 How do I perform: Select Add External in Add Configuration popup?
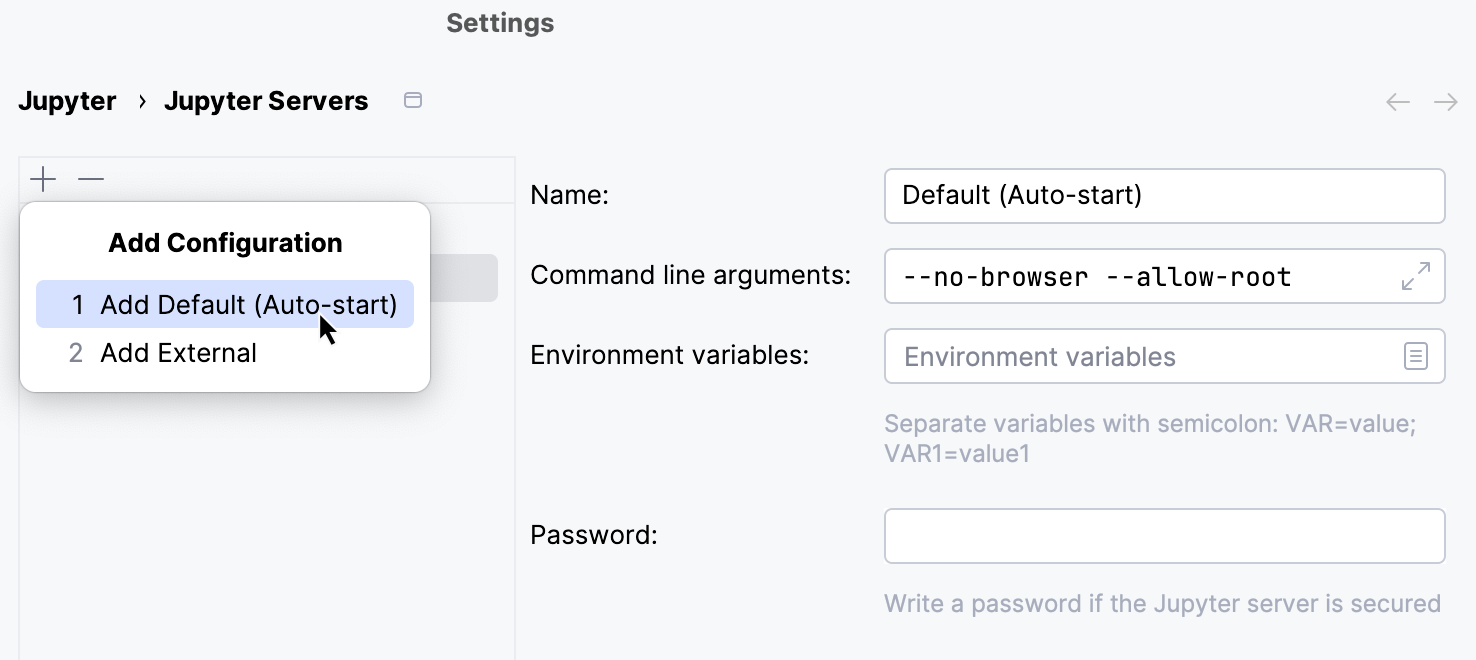pyautogui.click(x=178, y=353)
